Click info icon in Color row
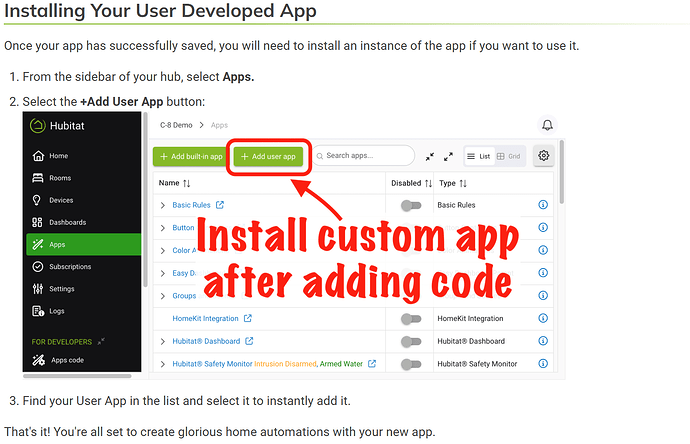The width and height of the screenshot is (690, 444). coord(543,250)
